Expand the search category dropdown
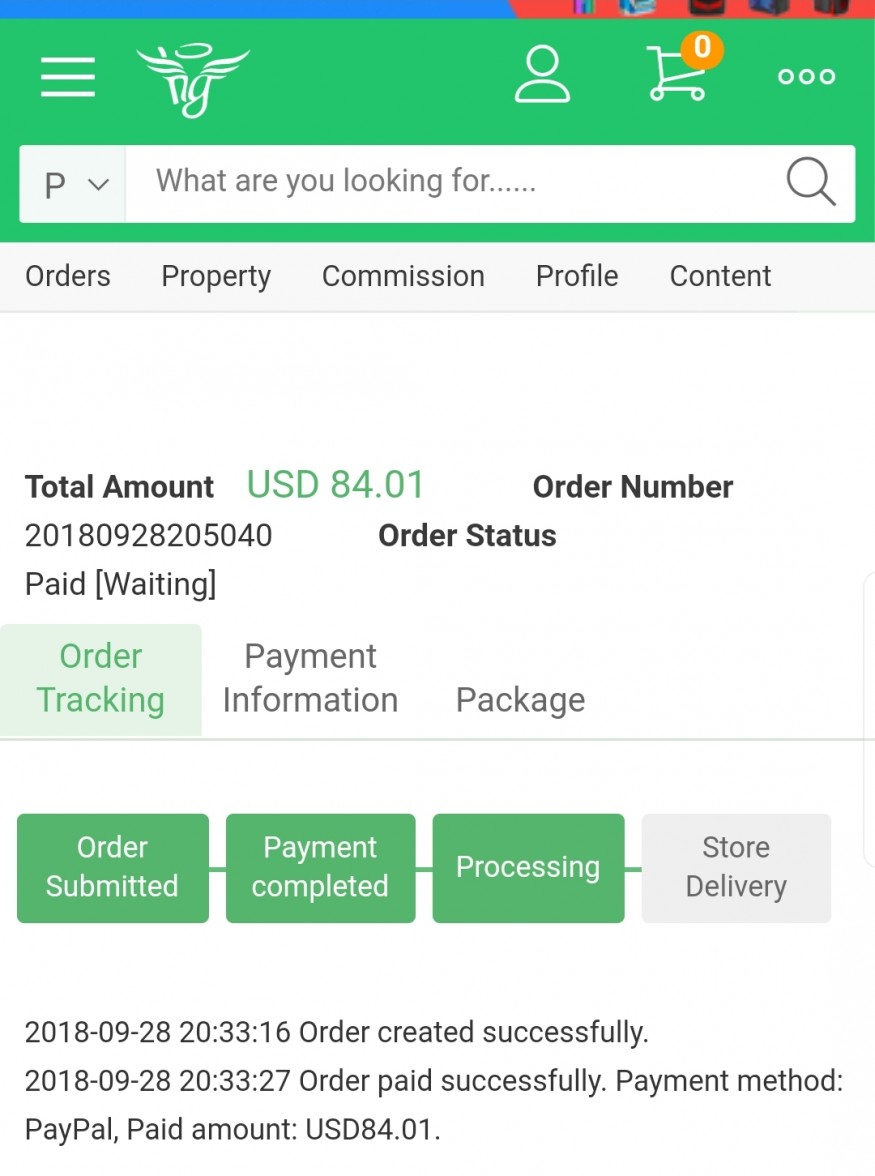The height and width of the screenshot is (1176, 875). point(74,184)
